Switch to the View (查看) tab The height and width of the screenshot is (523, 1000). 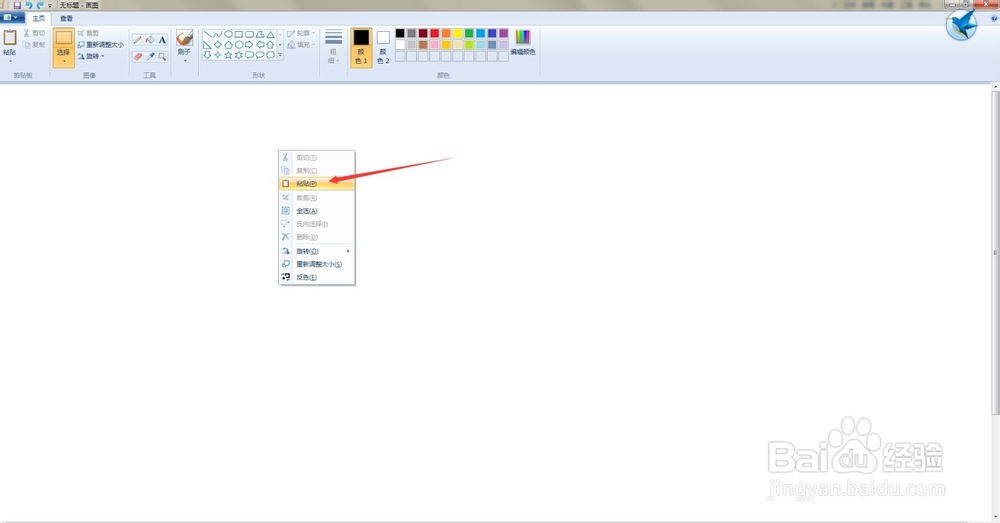pyautogui.click(x=66, y=18)
